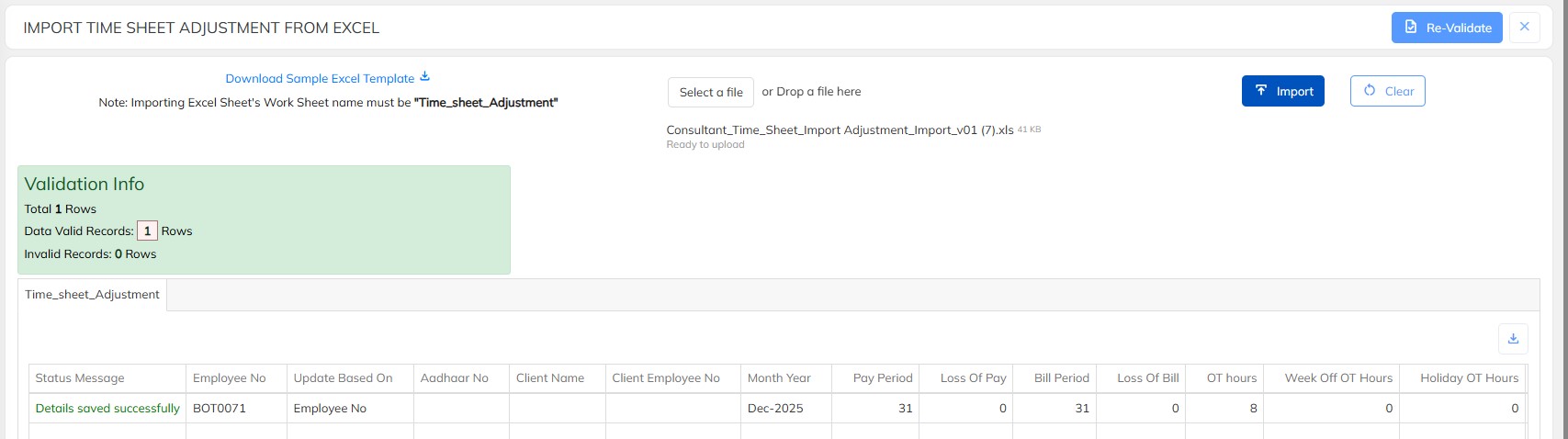Click the Status Message column header
Viewport: 1568px width, 439px height.
pyautogui.click(x=80, y=378)
